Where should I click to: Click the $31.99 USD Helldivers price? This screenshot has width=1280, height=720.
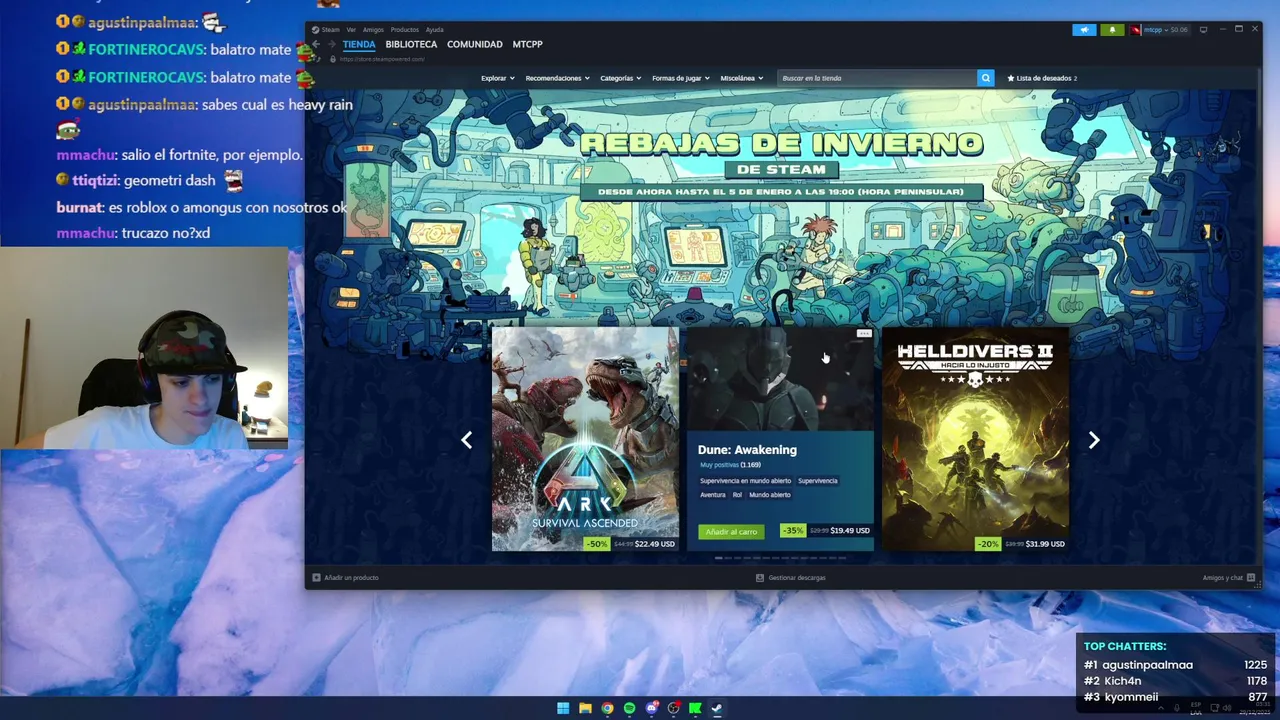coord(1045,544)
